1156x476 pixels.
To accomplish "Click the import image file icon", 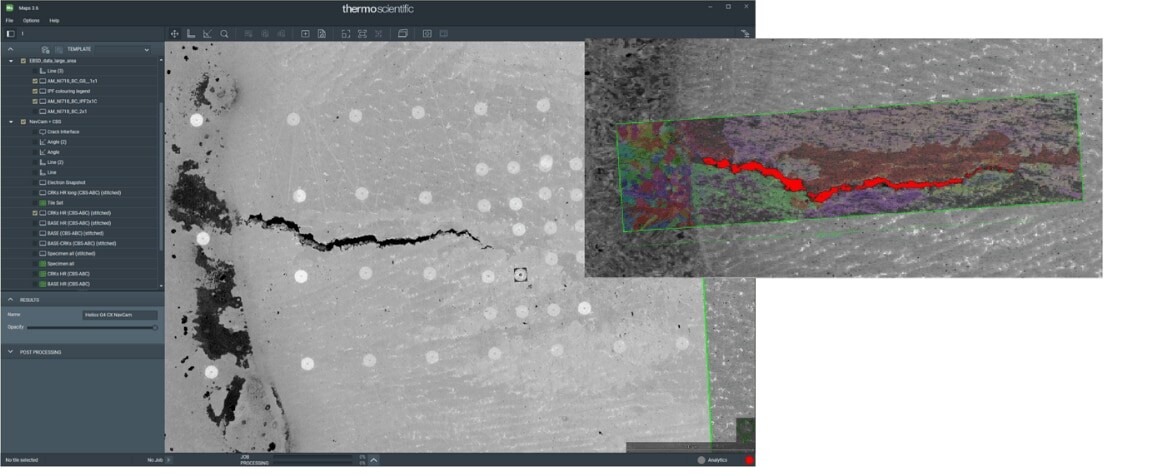I will [x=321, y=34].
